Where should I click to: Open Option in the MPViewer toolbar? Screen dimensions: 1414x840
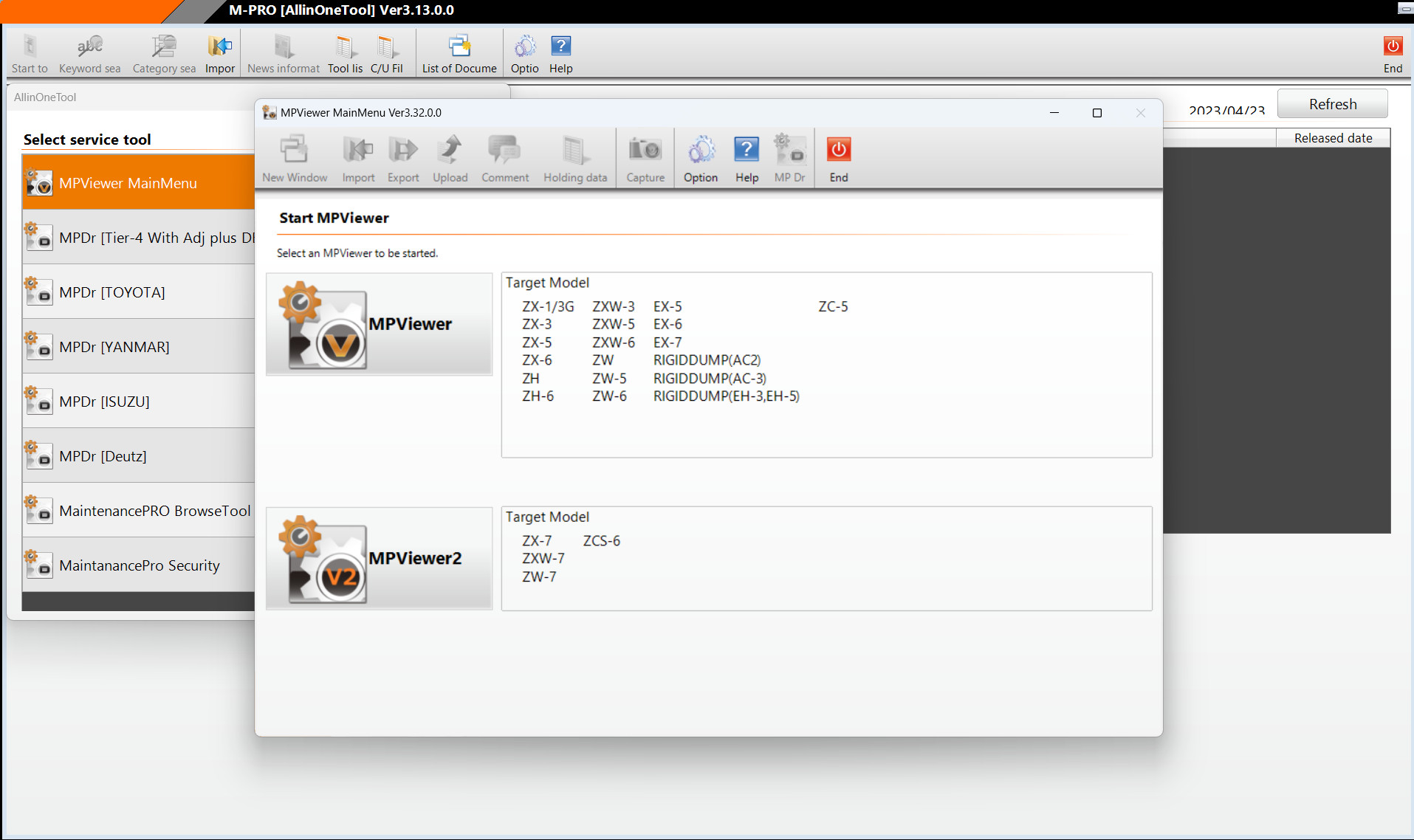pos(701,158)
